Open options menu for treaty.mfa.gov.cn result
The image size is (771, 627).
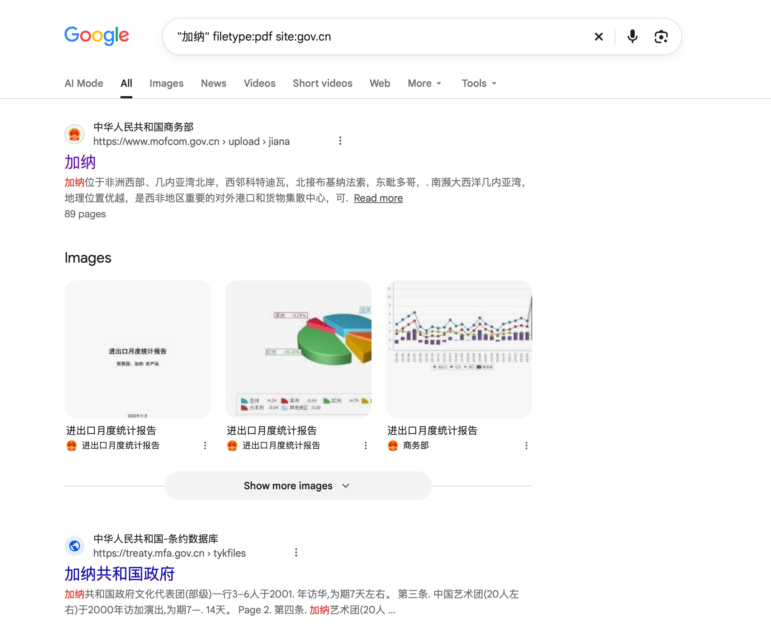296,552
